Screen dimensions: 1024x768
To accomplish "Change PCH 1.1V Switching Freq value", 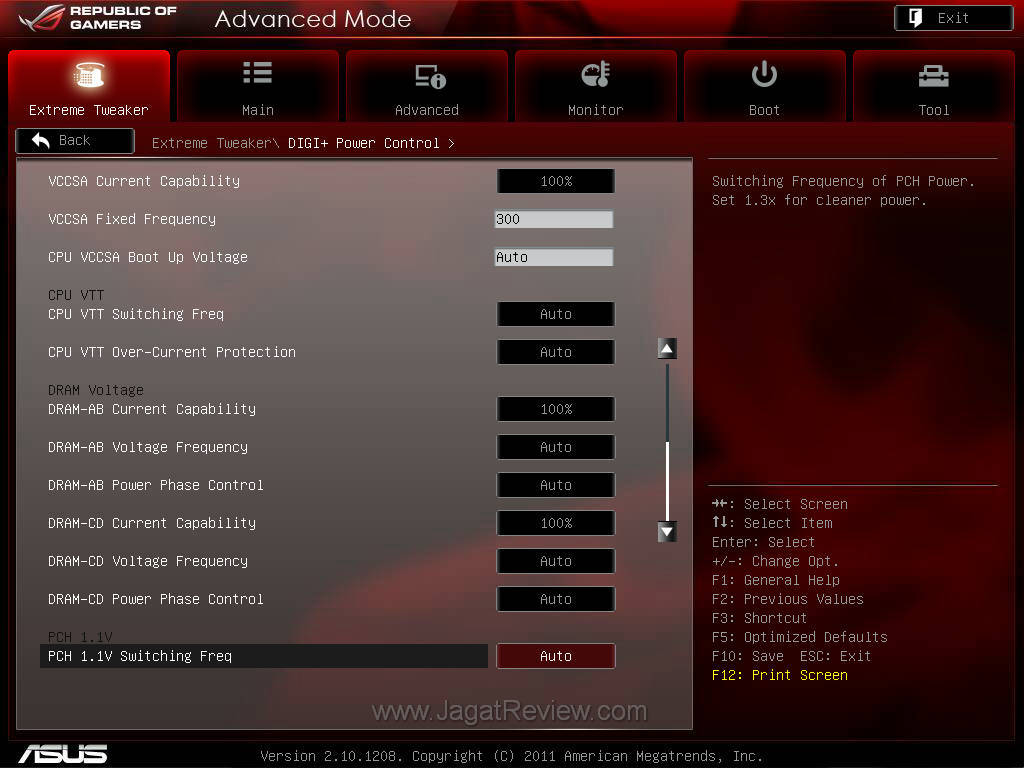I will 555,656.
